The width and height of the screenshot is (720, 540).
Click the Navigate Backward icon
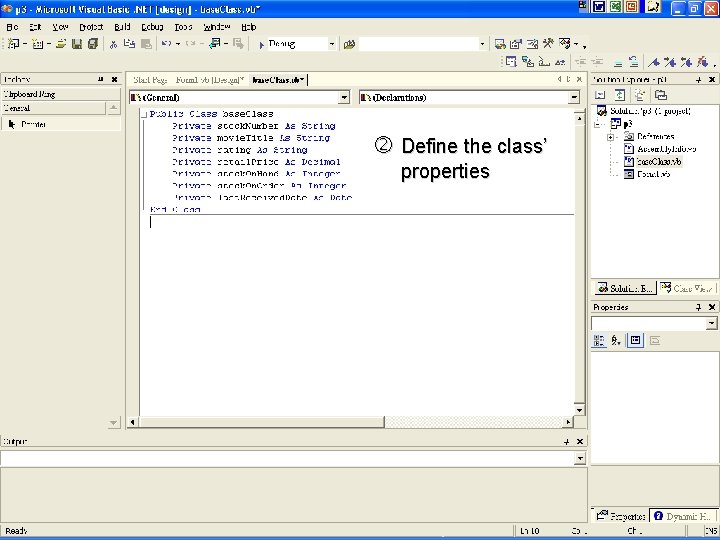pos(214,44)
